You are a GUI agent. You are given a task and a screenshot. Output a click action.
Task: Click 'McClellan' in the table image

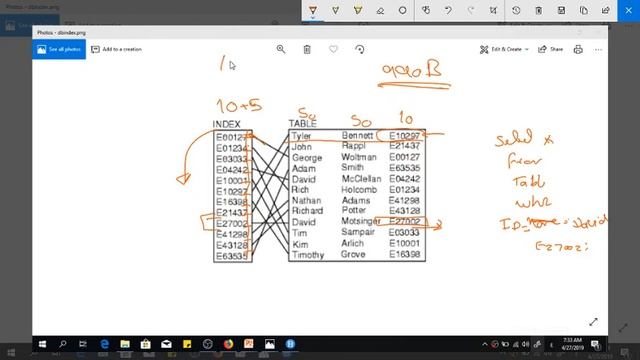tap(361, 179)
